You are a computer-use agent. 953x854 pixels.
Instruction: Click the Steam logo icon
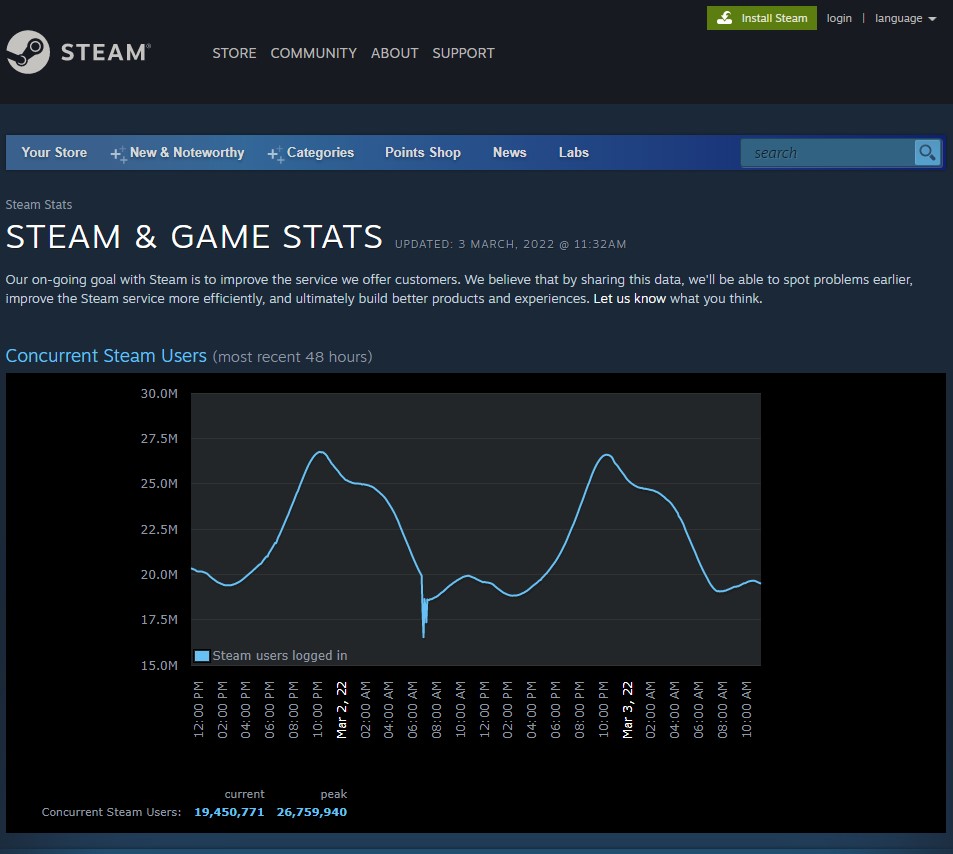[x=28, y=52]
